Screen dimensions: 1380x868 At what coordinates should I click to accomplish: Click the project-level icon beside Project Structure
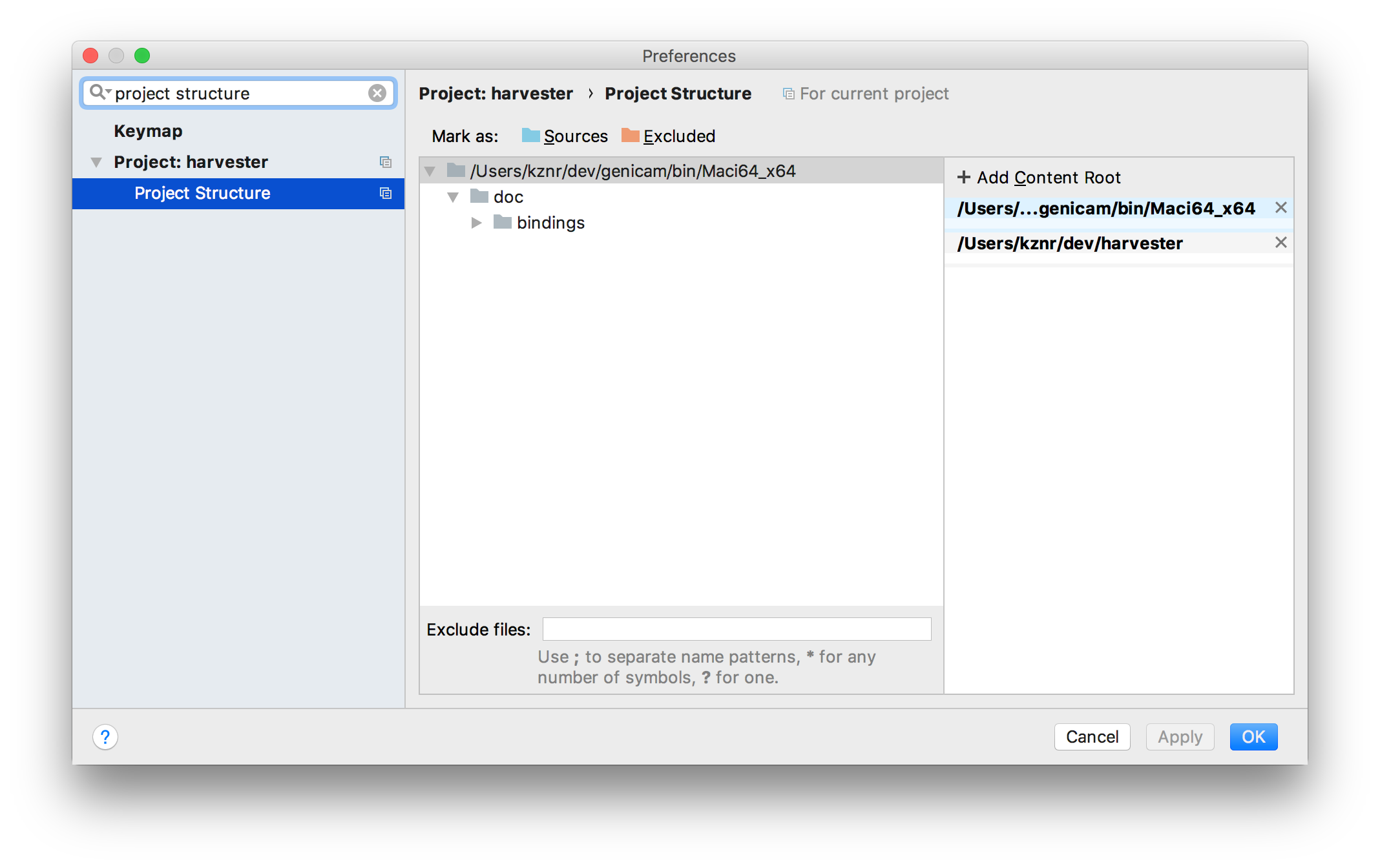[386, 193]
